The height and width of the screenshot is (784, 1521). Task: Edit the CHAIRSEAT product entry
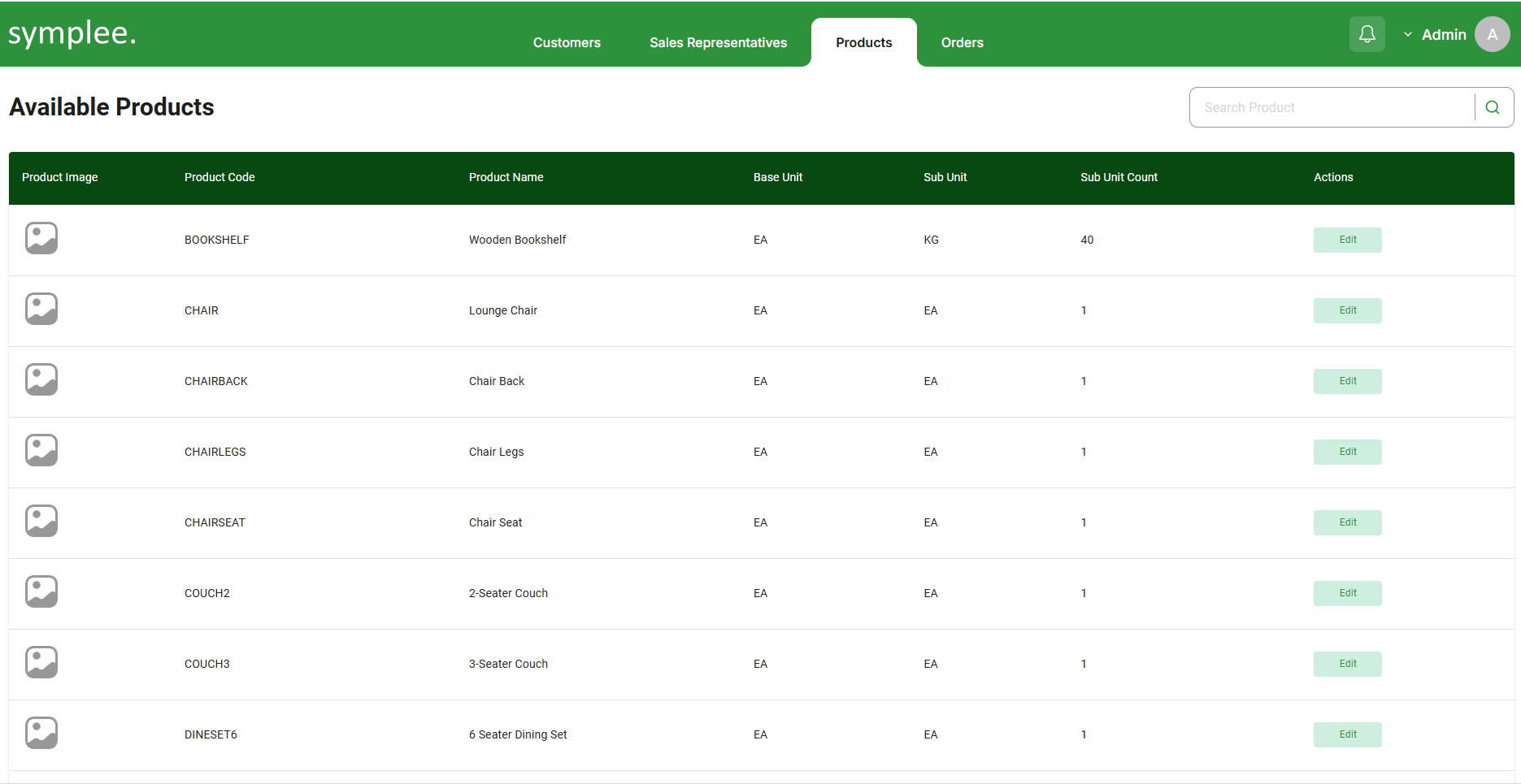1347,522
